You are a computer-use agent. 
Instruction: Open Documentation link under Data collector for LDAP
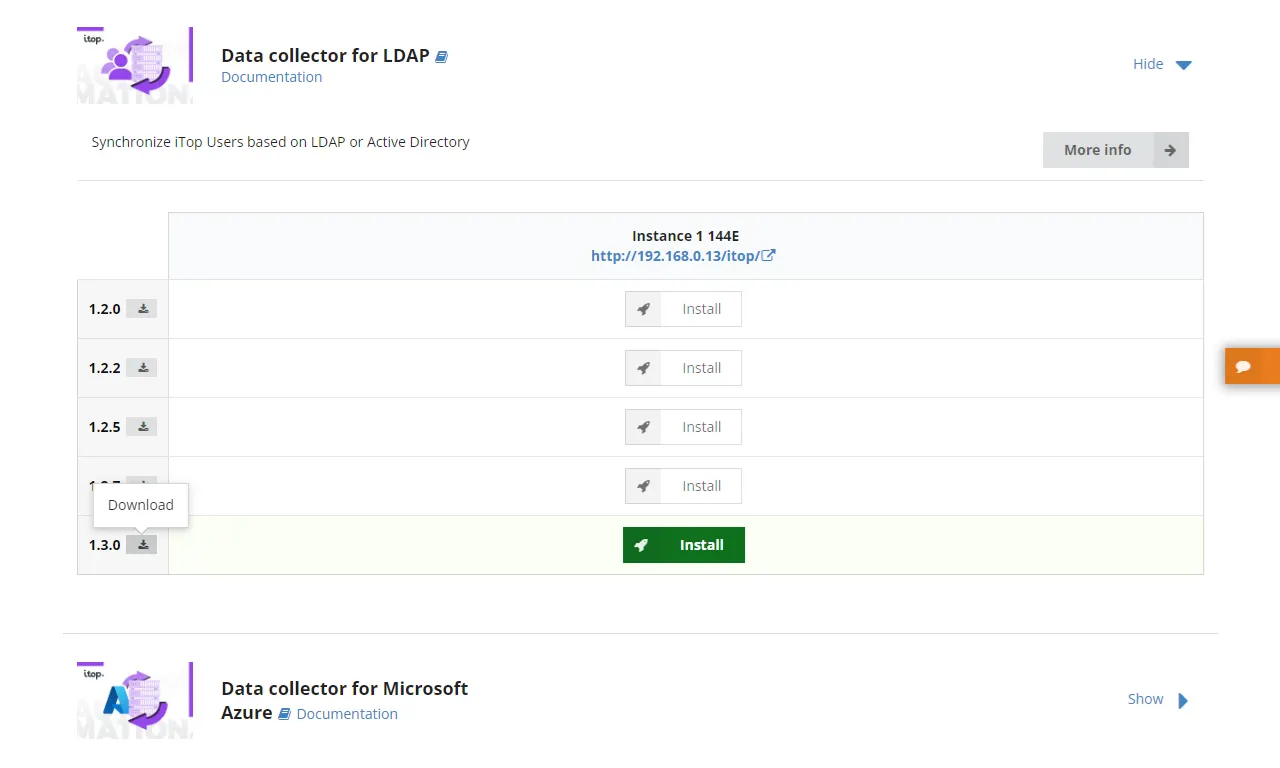tap(272, 77)
